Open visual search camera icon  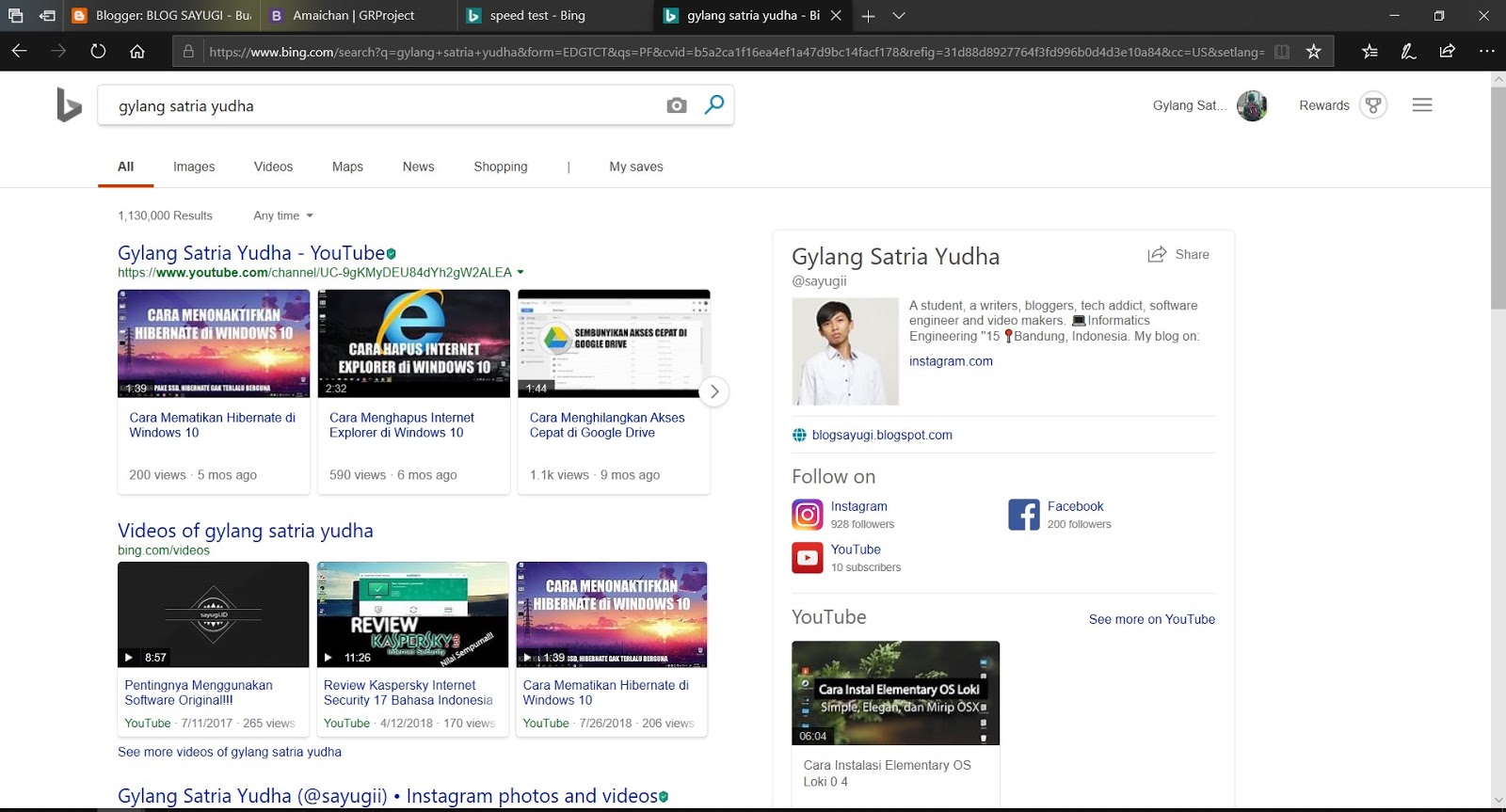[677, 105]
